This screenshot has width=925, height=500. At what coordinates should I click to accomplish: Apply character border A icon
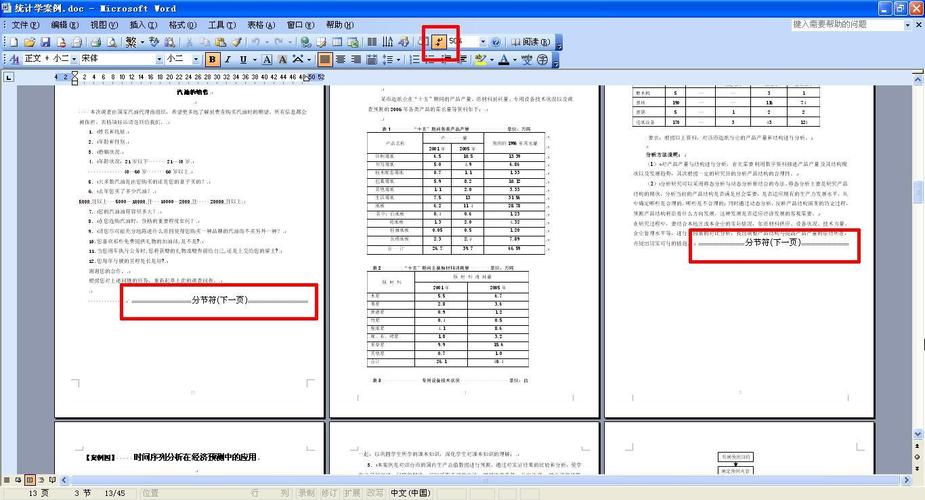(267, 59)
